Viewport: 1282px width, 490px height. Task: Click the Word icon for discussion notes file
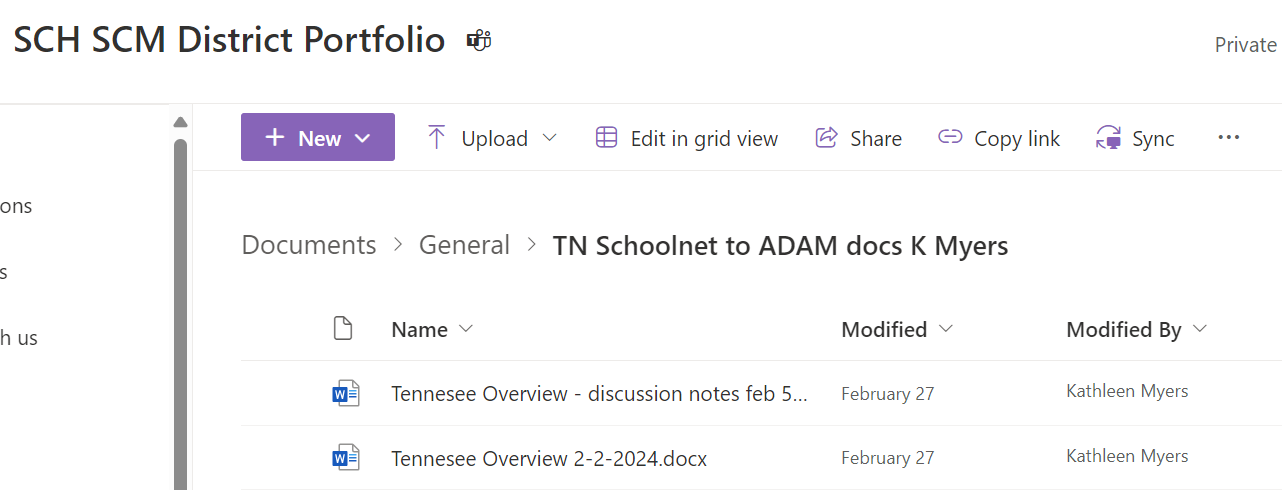345,394
